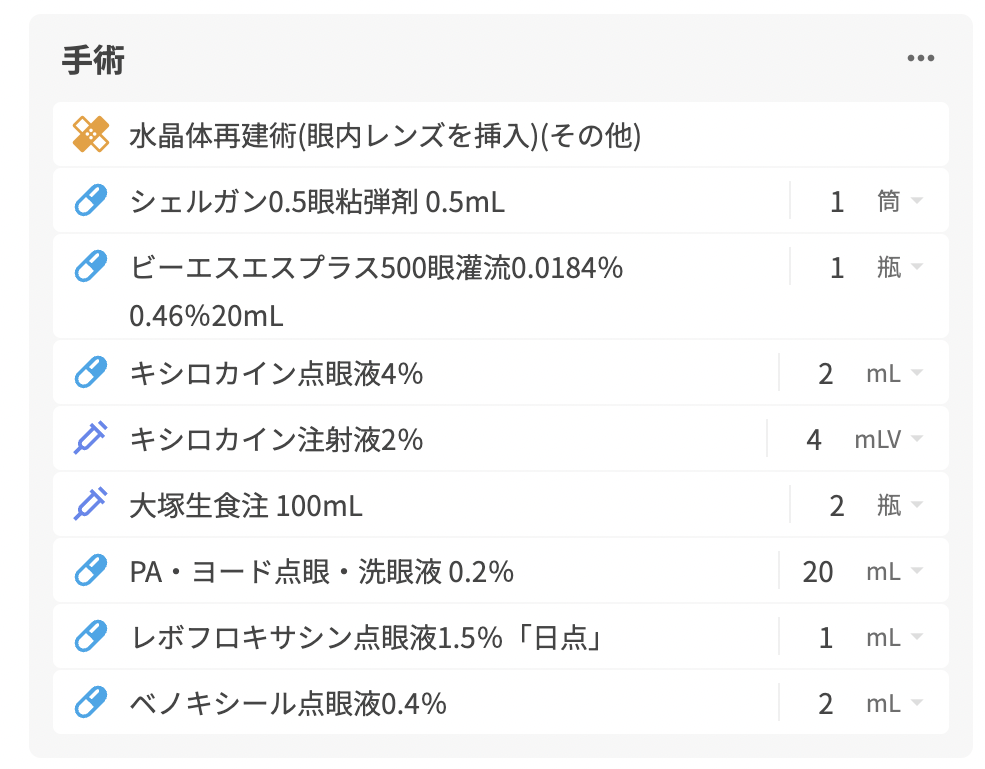The image size is (985, 769).
Task: Open the mL unit dropdown for ベノキシール点眼液
Action: point(894,704)
